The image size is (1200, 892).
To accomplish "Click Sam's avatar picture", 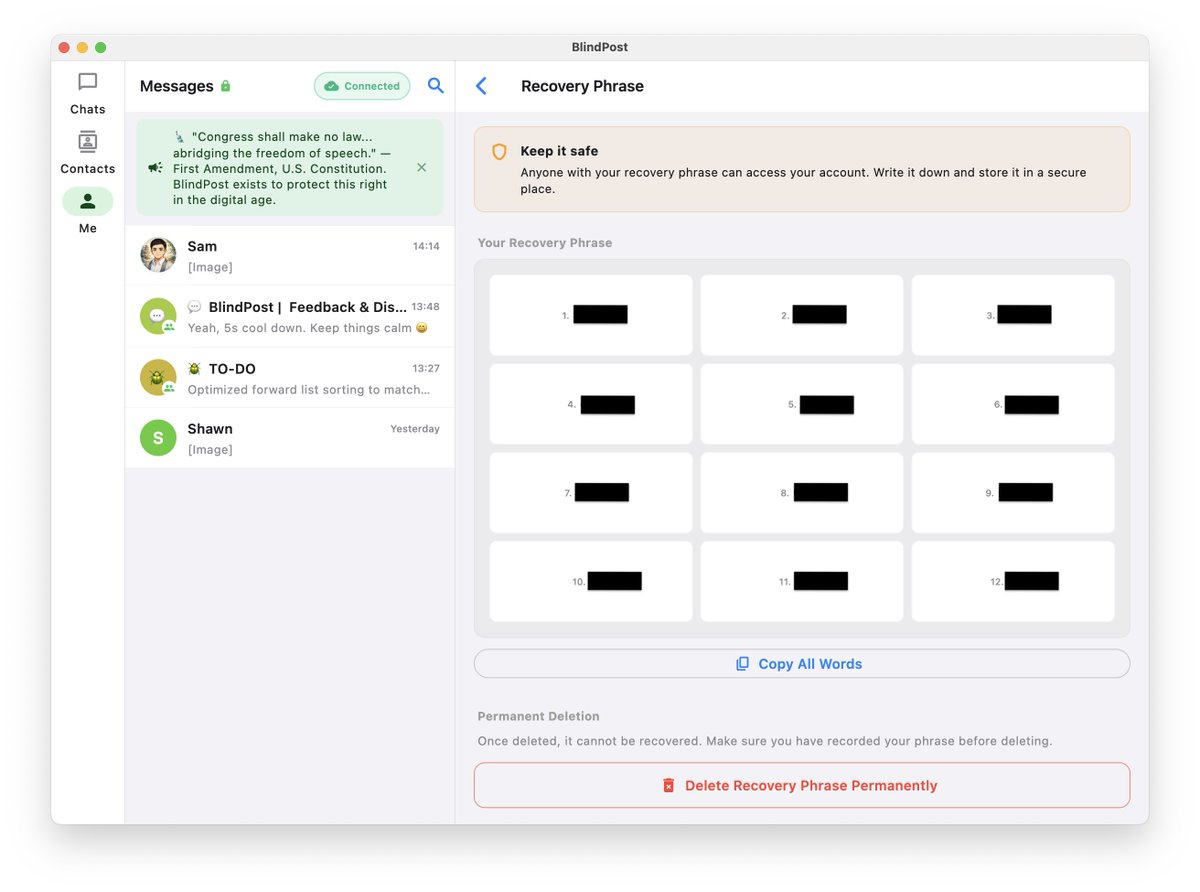I will [158, 256].
